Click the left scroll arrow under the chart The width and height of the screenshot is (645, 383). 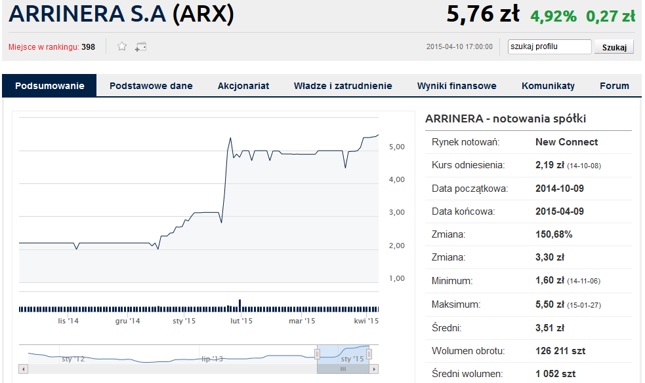pos(23,369)
